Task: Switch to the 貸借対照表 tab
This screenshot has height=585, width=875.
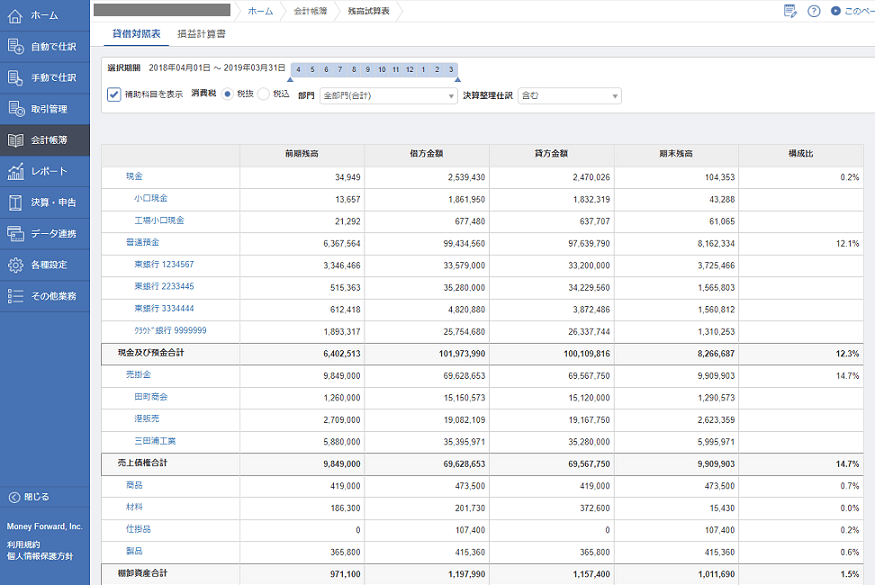Action: pos(136,34)
